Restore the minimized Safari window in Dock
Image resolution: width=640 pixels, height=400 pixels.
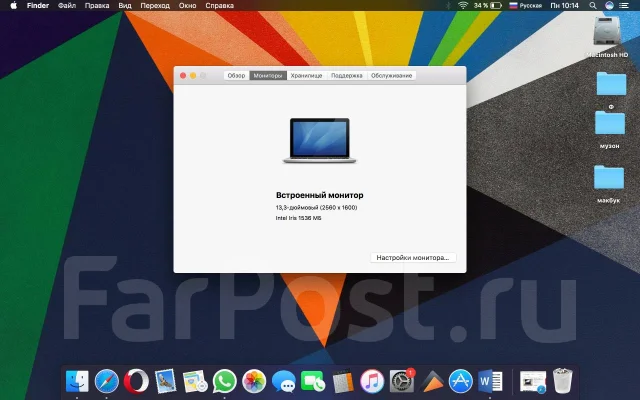click(x=533, y=382)
